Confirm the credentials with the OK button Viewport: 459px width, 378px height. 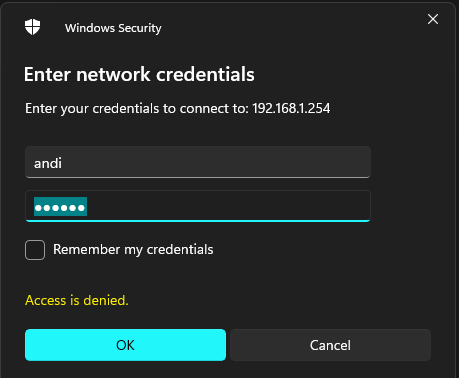point(125,345)
